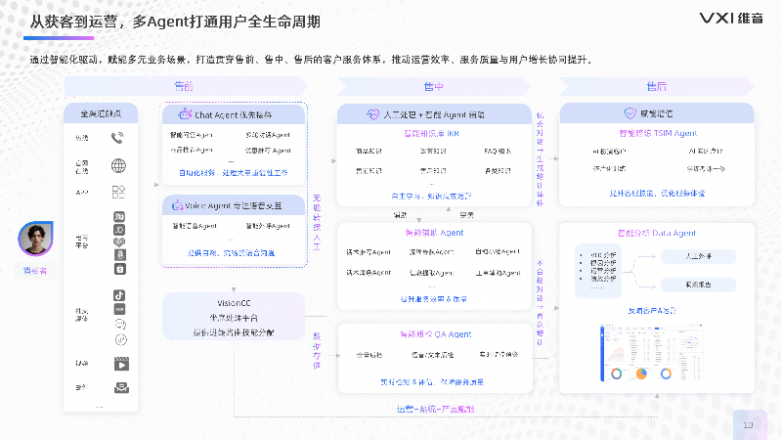Click the omni-channel touchpoints column header

(101, 114)
